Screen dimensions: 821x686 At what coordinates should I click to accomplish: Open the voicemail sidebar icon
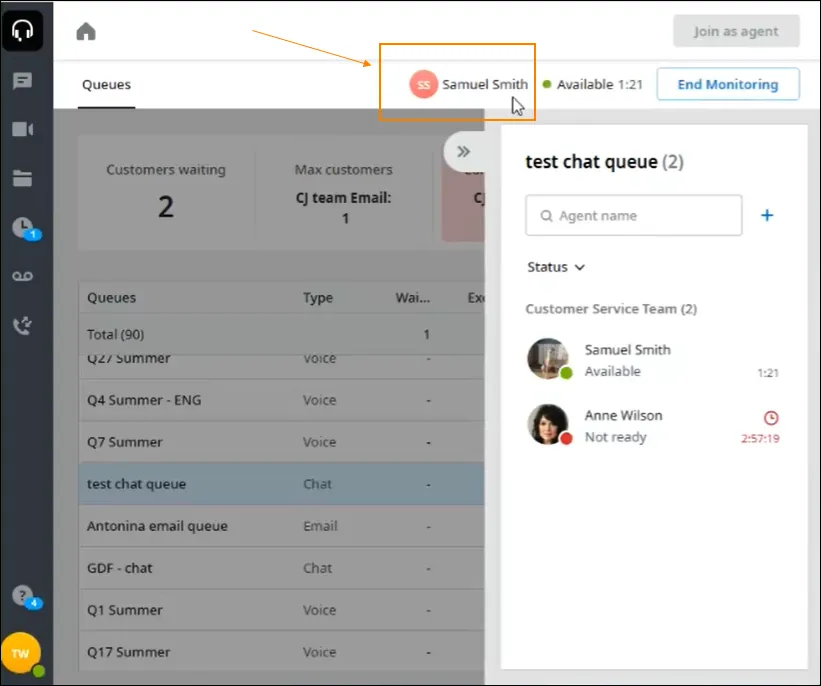[x=23, y=276]
